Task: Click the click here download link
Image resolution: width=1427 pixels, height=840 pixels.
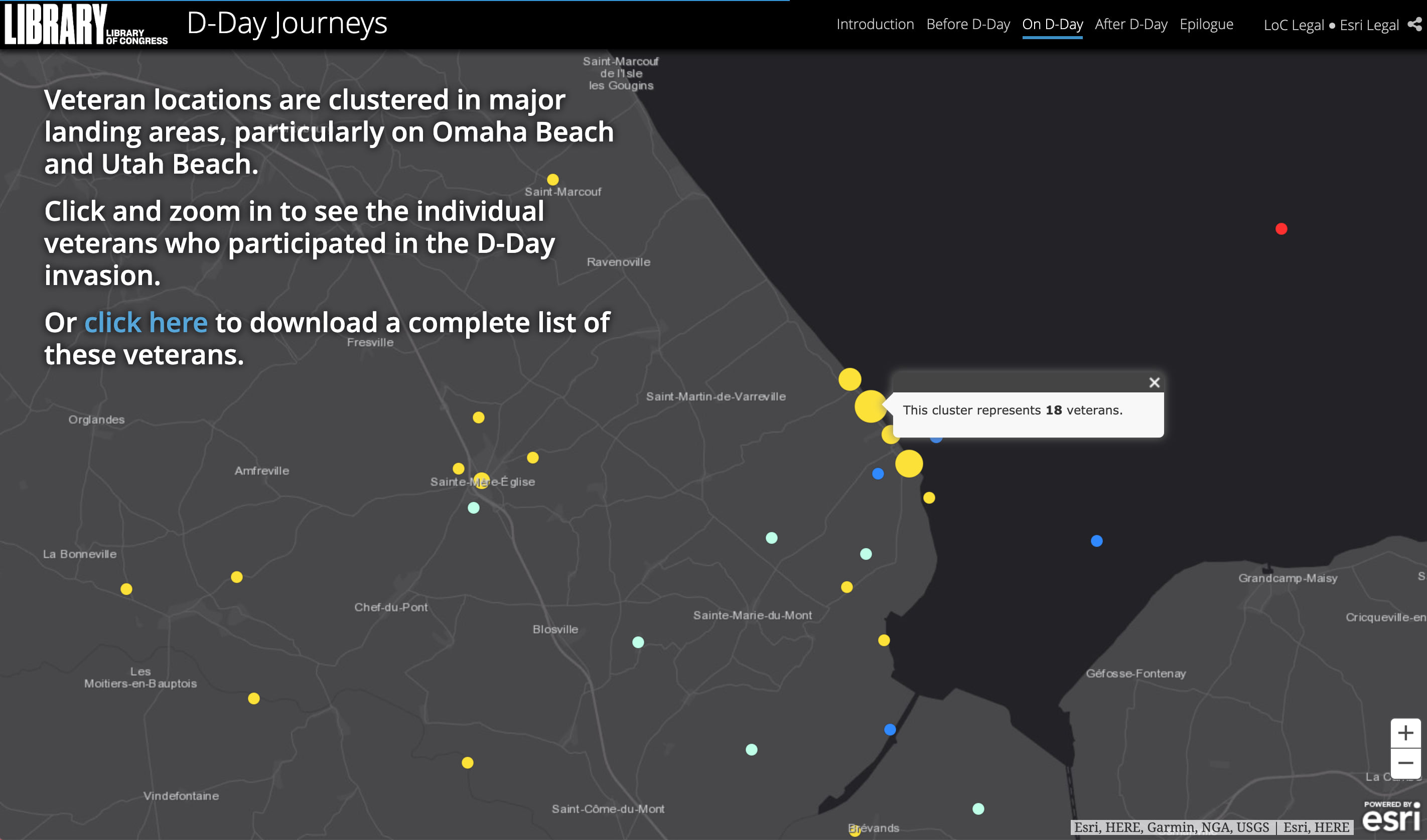Action: (146, 322)
